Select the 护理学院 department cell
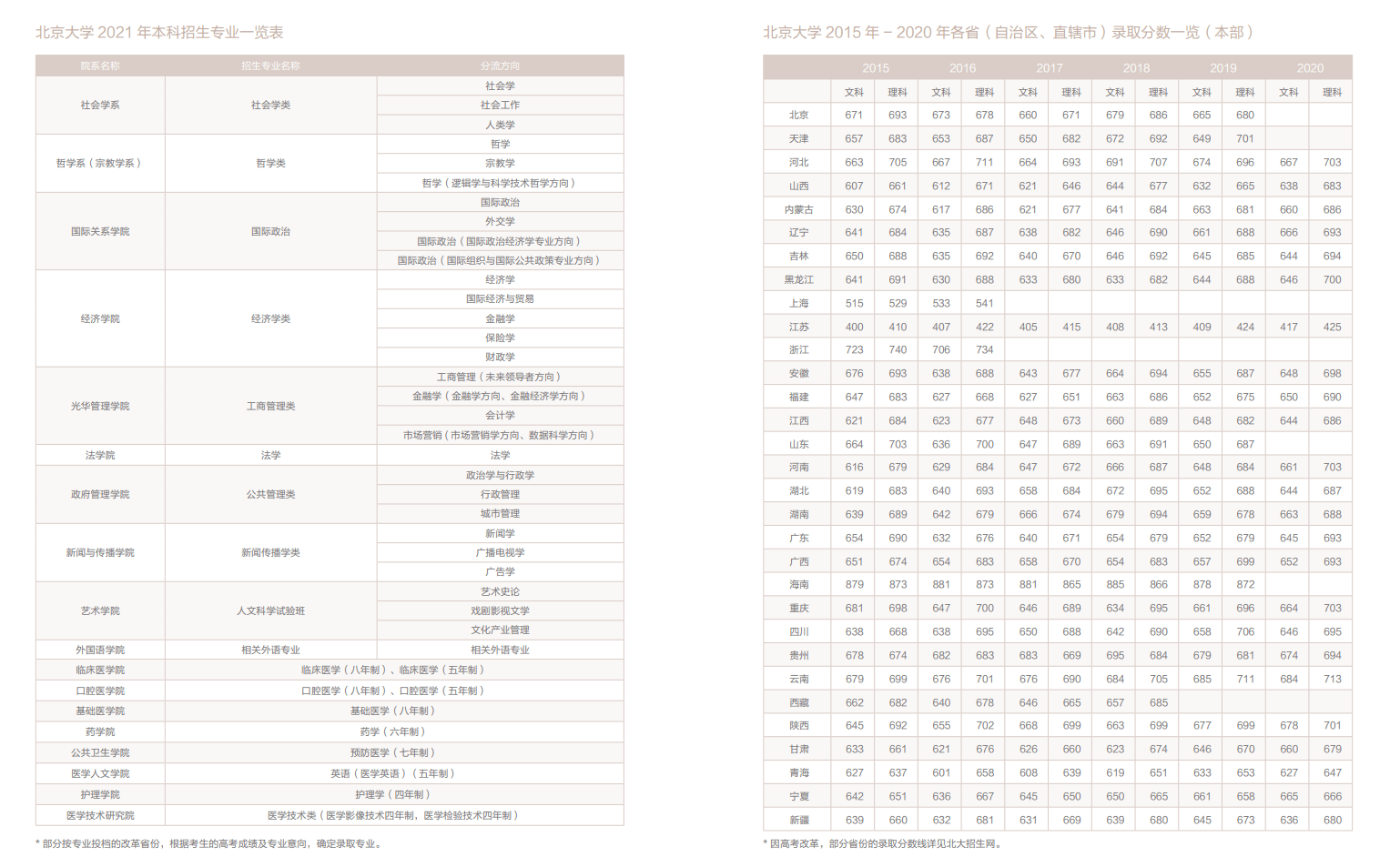Image resolution: width=1400 pixels, height=857 pixels. click(100, 794)
